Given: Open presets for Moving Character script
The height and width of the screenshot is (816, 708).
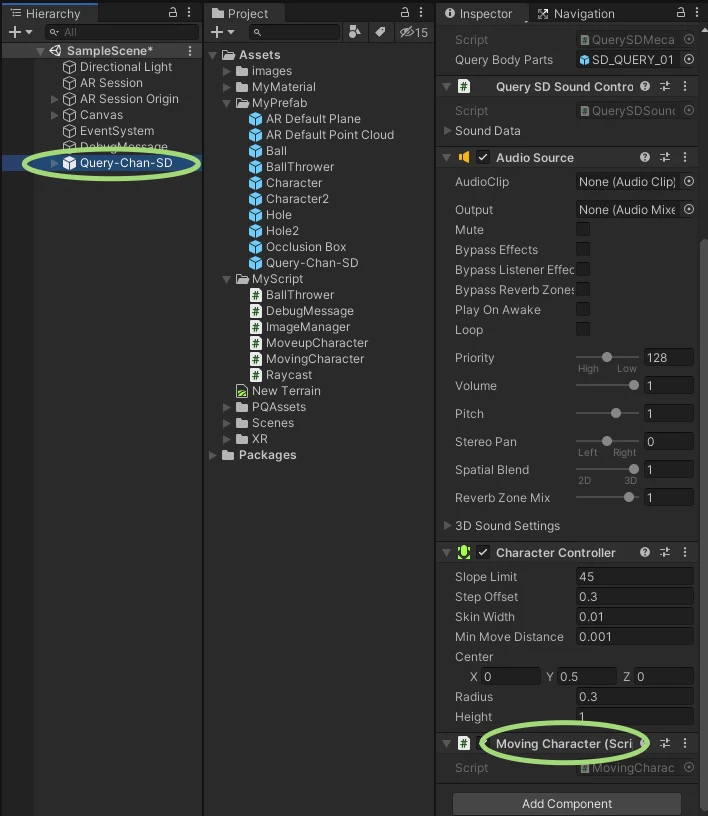Looking at the screenshot, I should pyautogui.click(x=665, y=743).
